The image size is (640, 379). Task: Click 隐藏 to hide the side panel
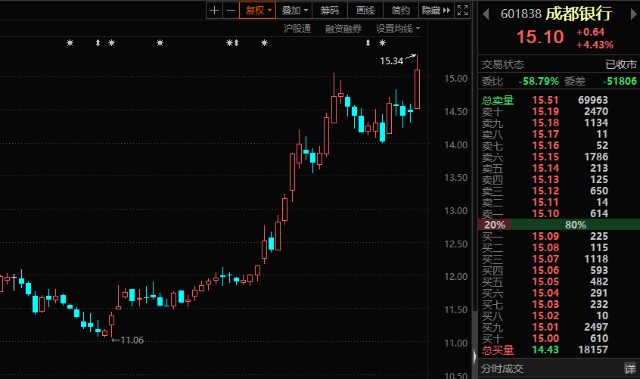436,10
